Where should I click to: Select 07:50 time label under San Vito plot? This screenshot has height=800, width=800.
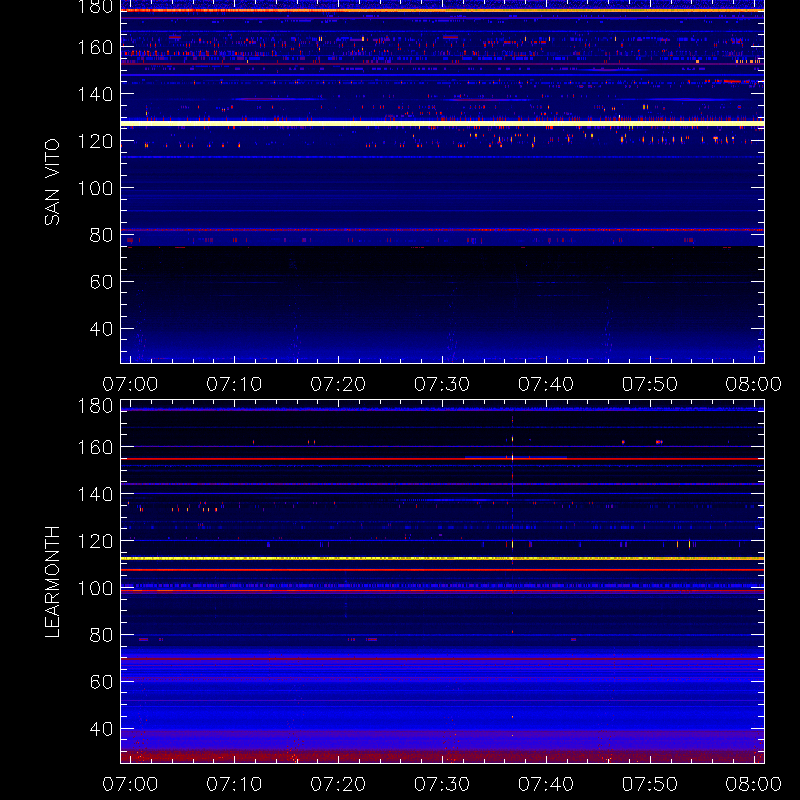click(x=649, y=384)
